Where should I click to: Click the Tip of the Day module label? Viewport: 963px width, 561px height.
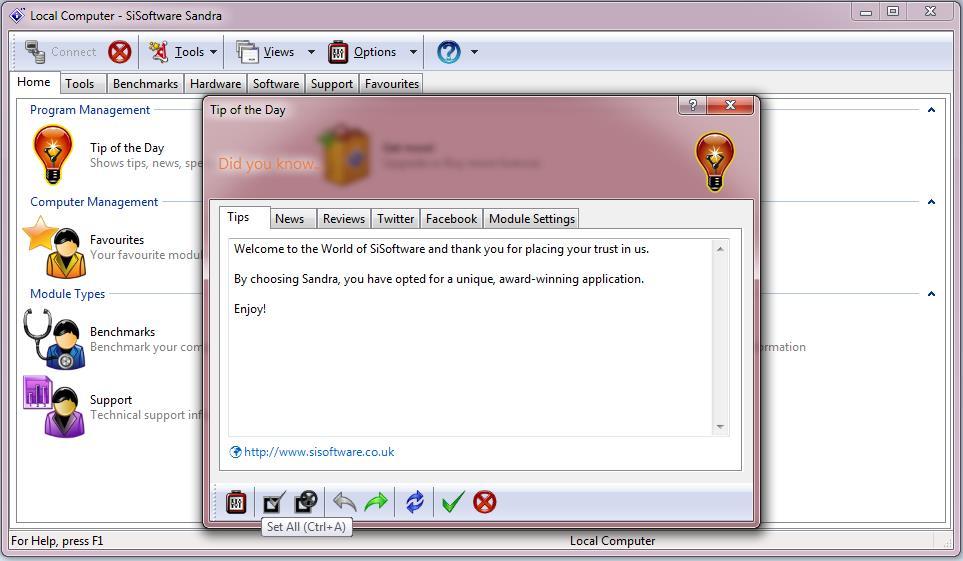pyautogui.click(x=127, y=148)
